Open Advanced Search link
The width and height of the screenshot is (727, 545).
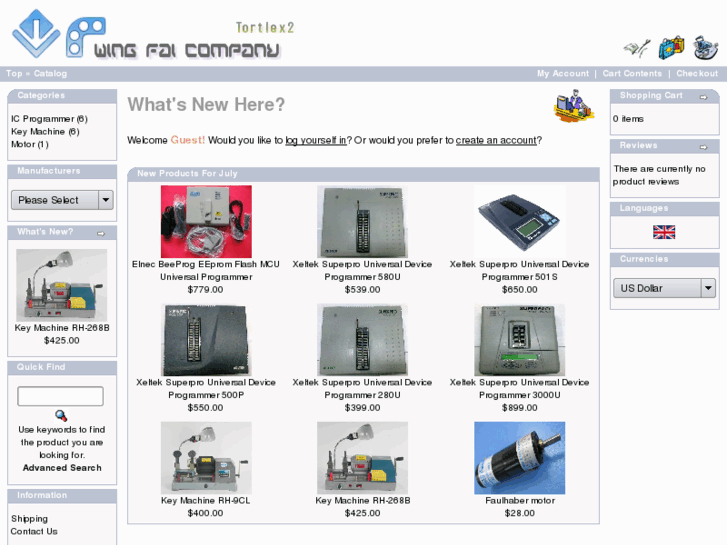click(62, 468)
